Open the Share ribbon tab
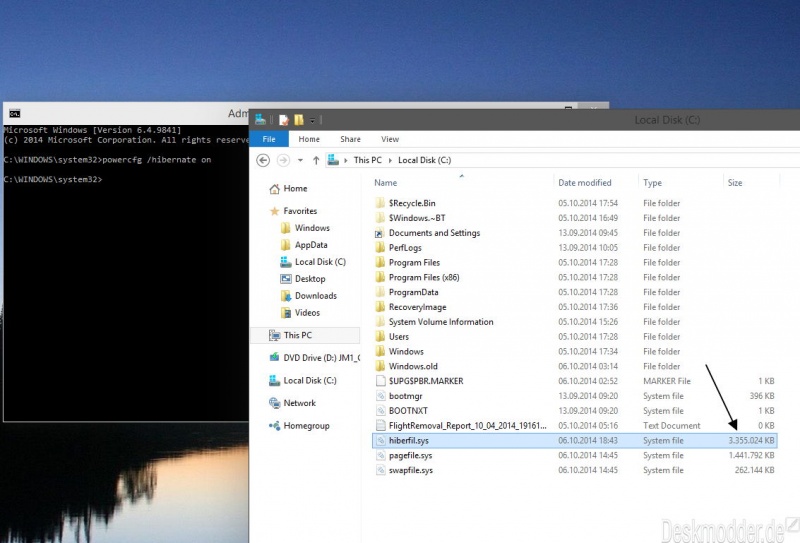This screenshot has height=543, width=800. tap(350, 139)
